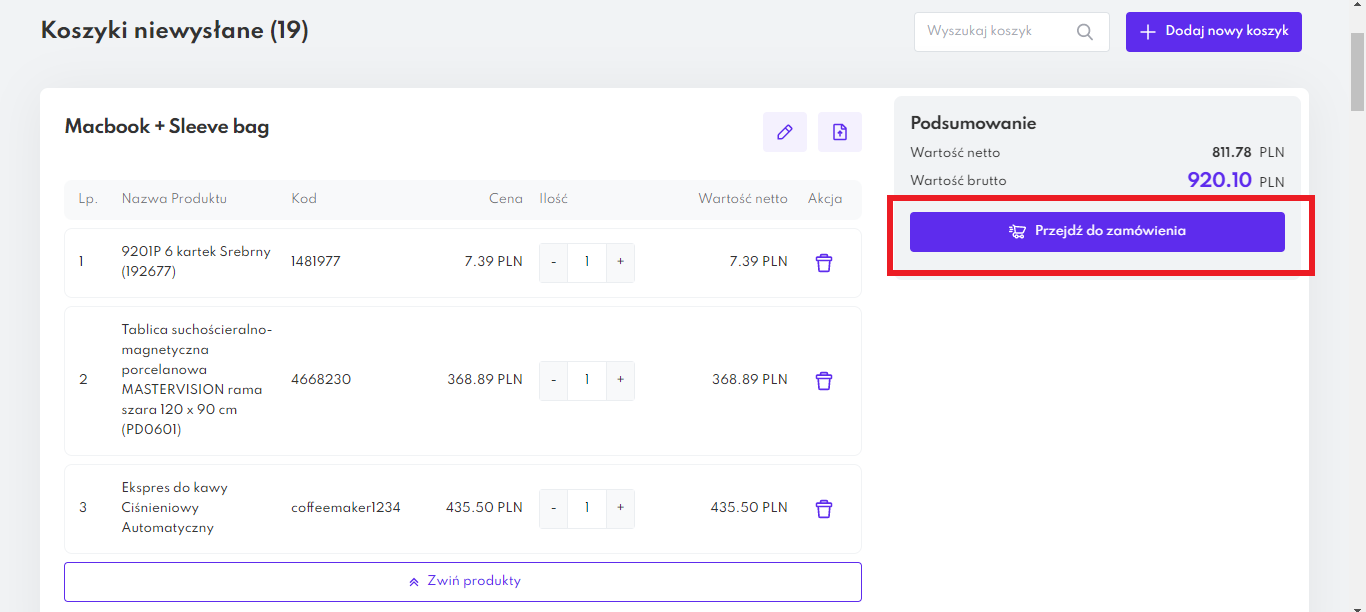Viewport: 1366px width, 612px height.
Task: Remove the MASTERVISION whiteboard with trash icon
Action: (823, 381)
